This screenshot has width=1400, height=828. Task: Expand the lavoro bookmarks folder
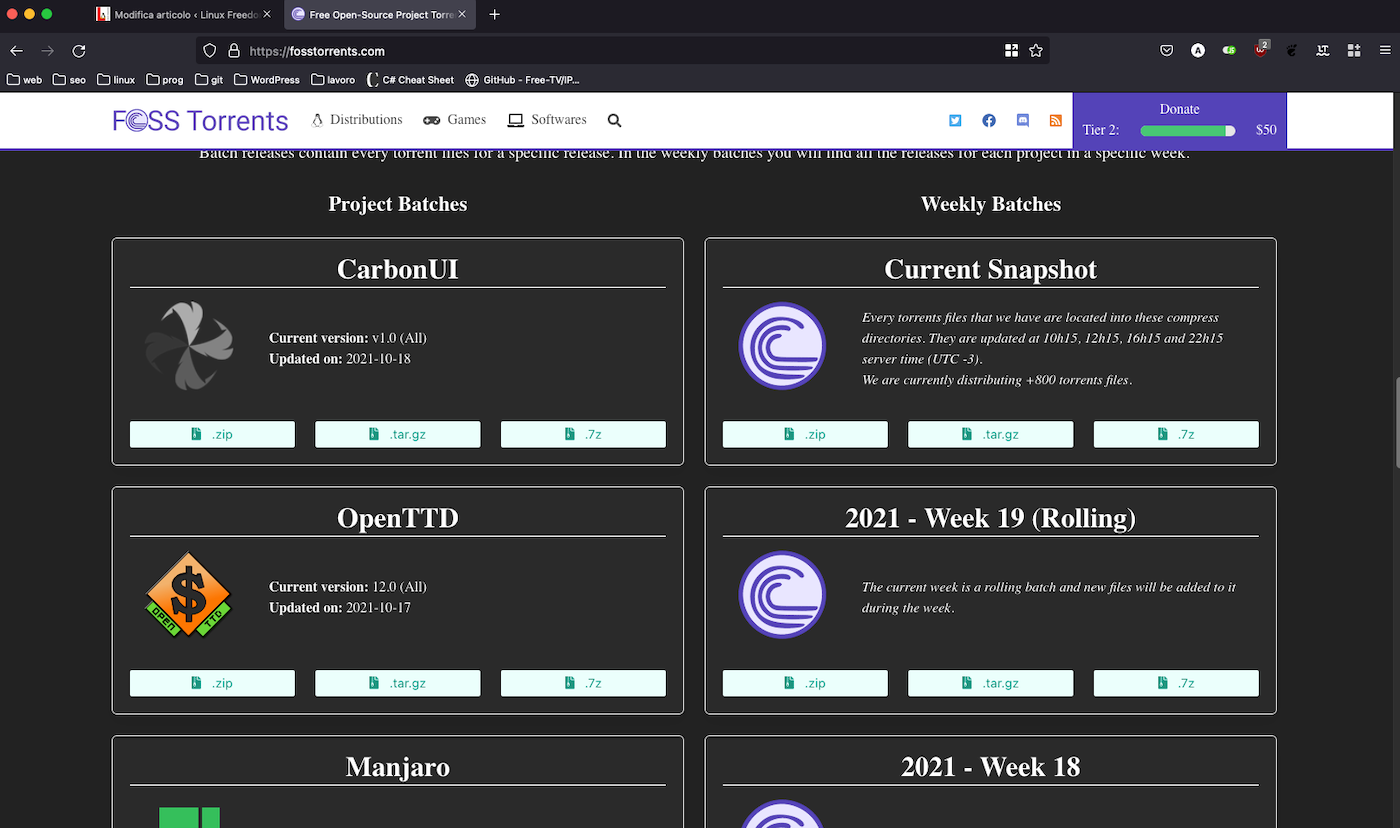pyautogui.click(x=333, y=79)
